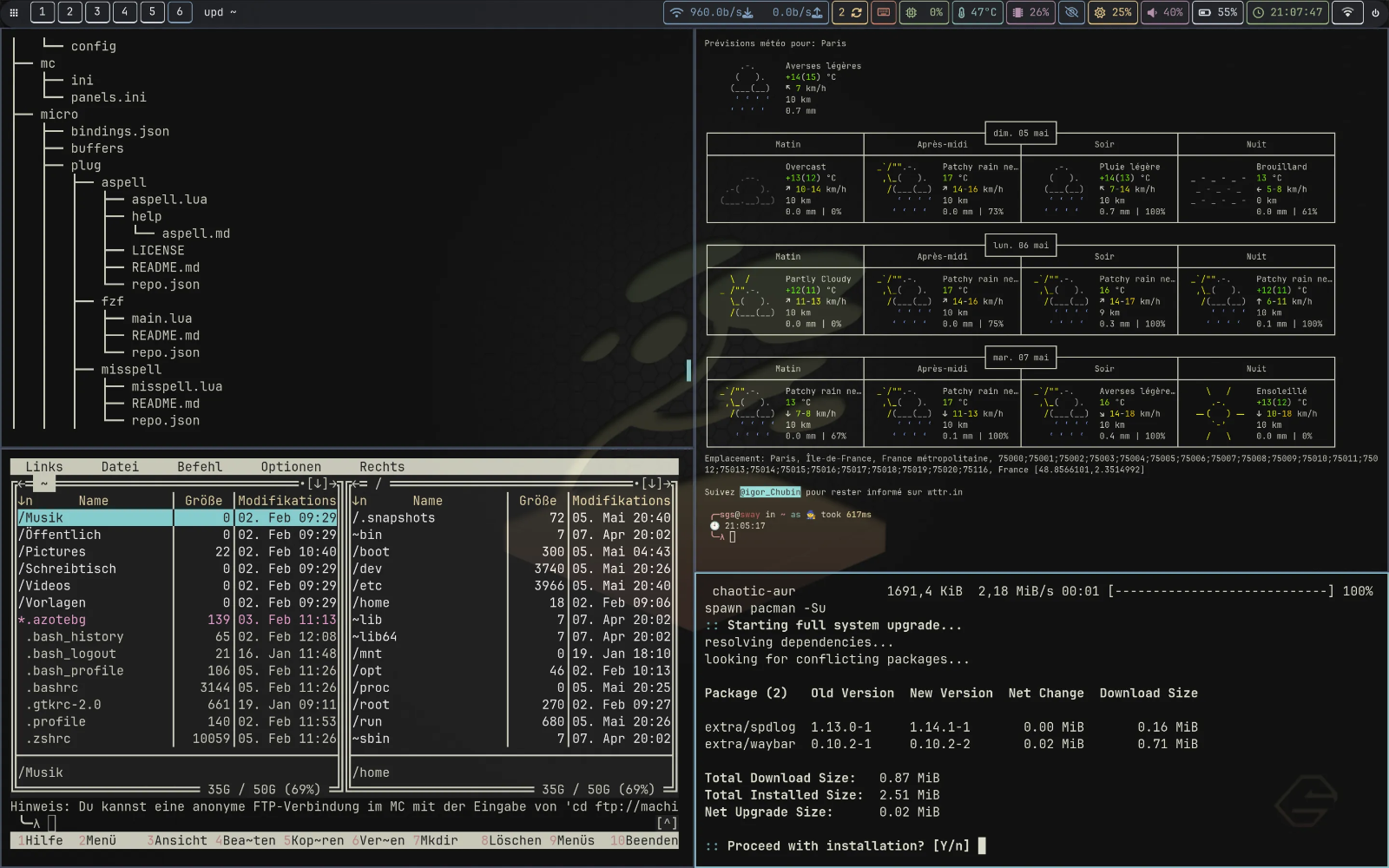Toggle the idle inhibitor eye icon

tap(1071, 12)
